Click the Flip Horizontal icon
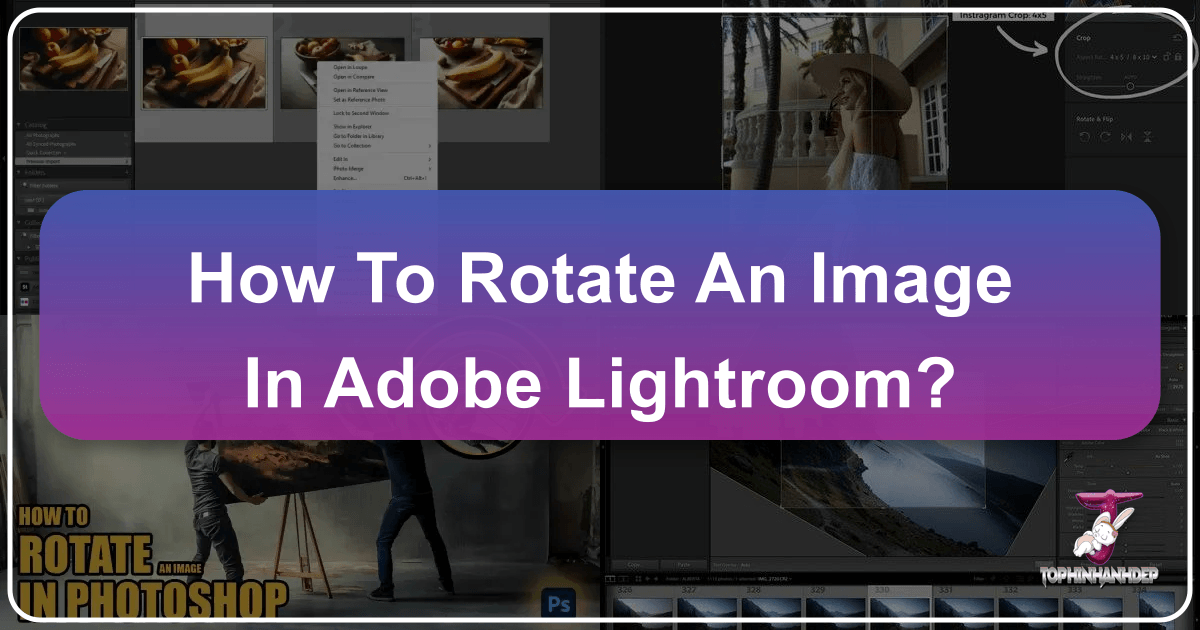Viewport: 1200px width, 630px height. pyautogui.click(x=1128, y=135)
